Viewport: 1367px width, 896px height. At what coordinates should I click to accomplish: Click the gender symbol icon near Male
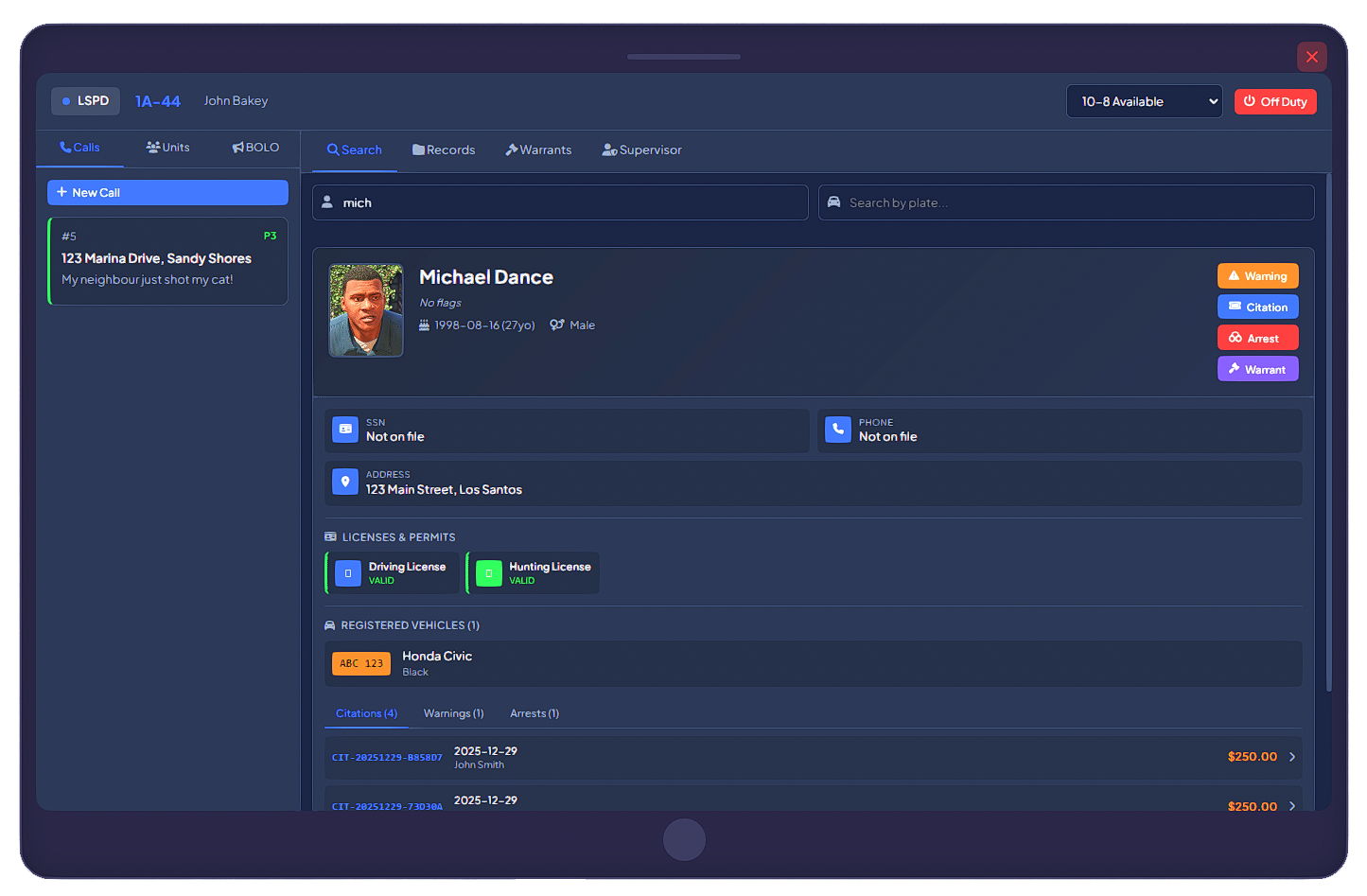[x=557, y=325]
